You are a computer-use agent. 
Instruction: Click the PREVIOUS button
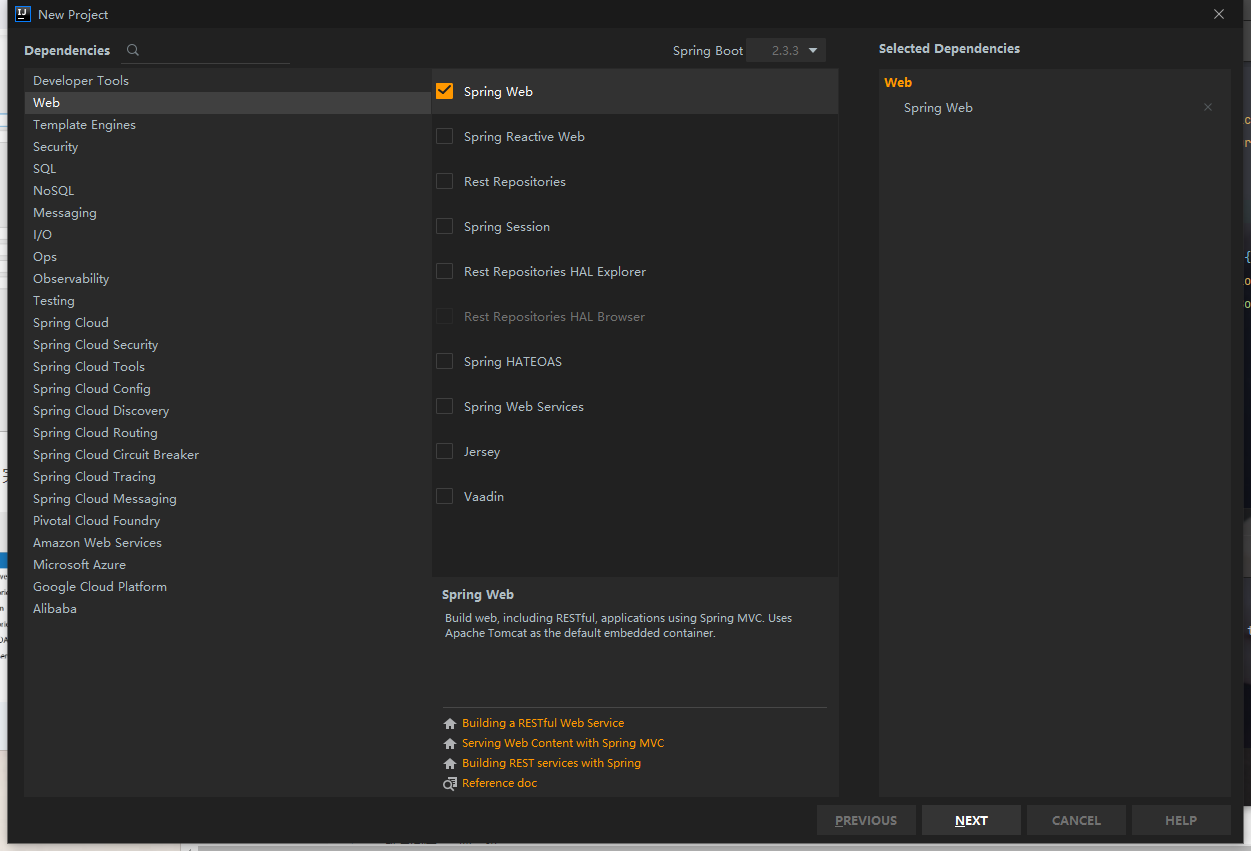[866, 820]
